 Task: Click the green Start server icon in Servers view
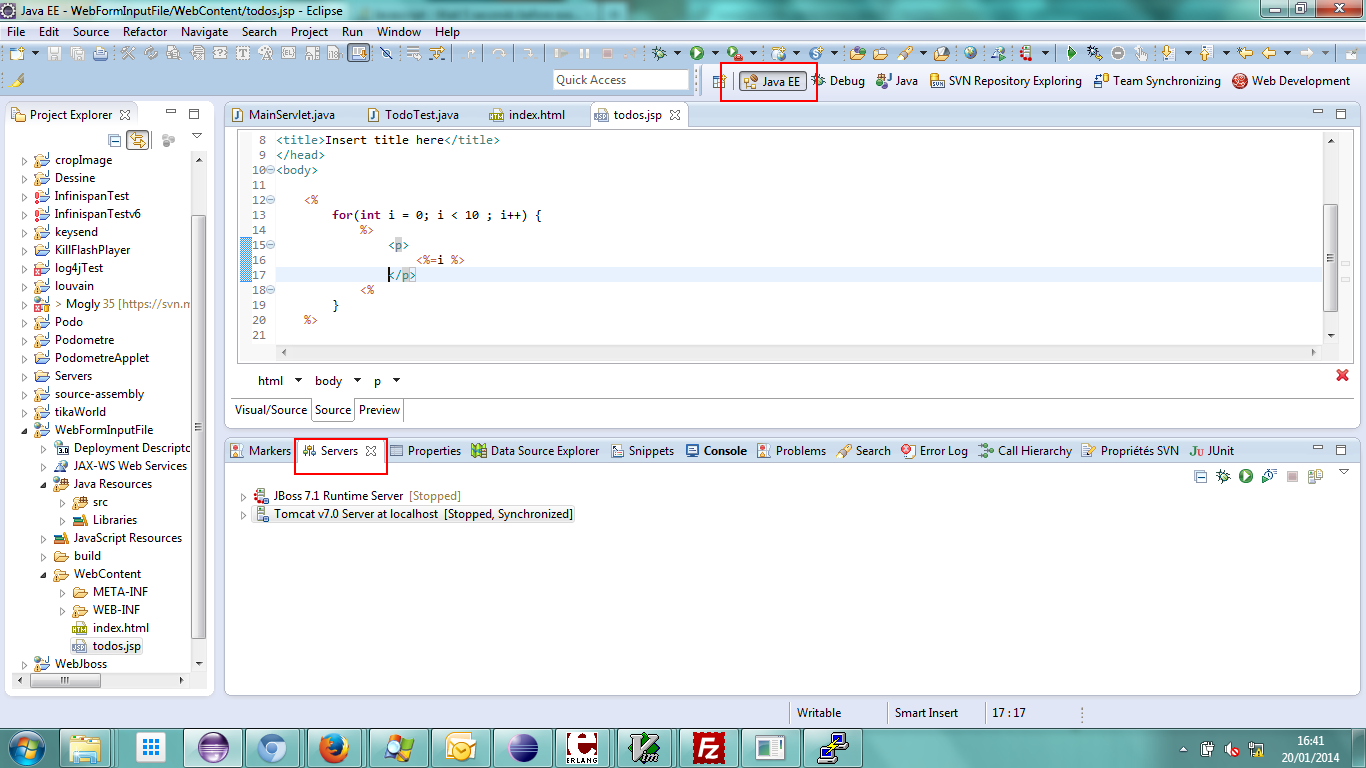pyautogui.click(x=1246, y=476)
